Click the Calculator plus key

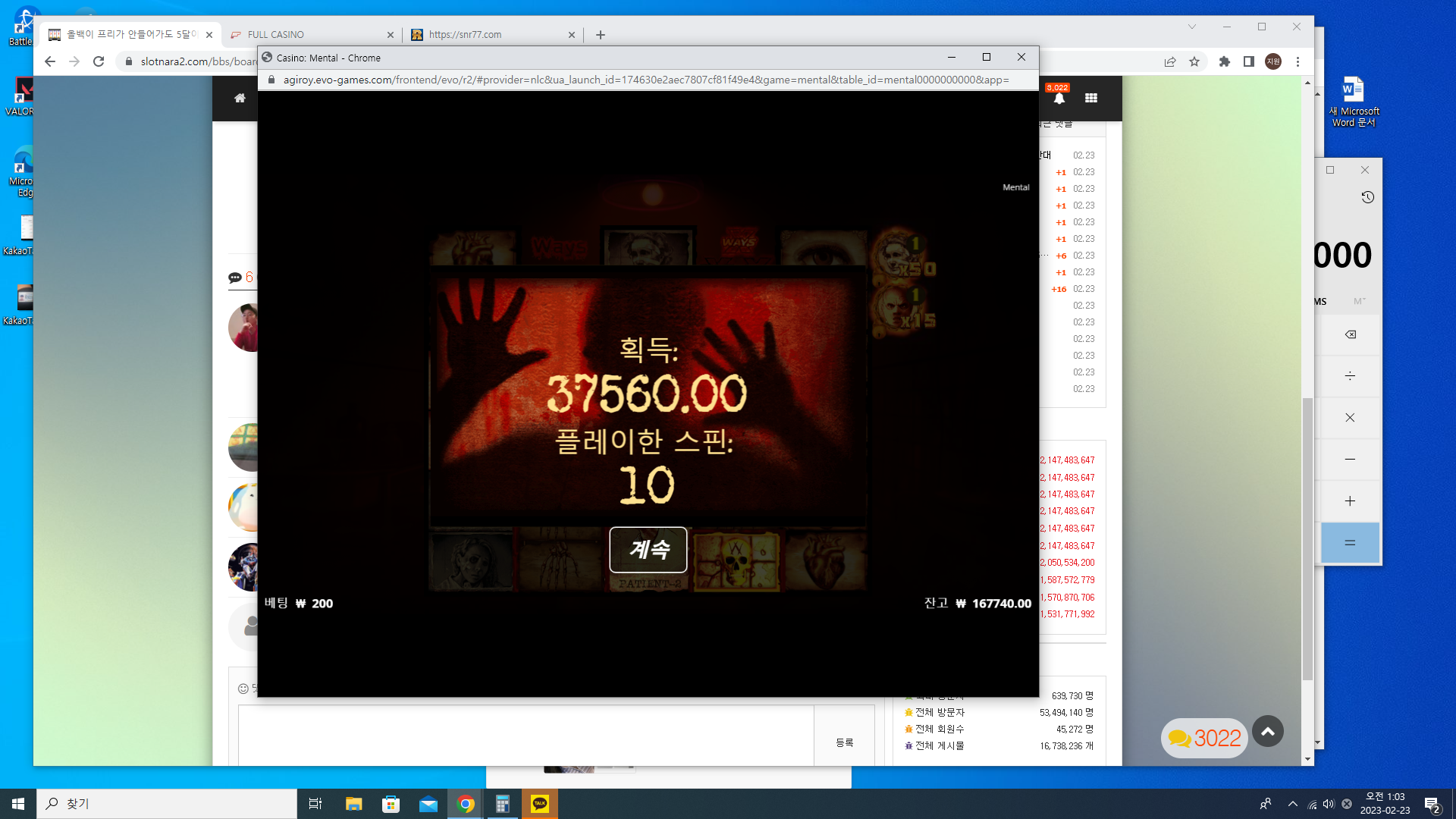point(1350,501)
